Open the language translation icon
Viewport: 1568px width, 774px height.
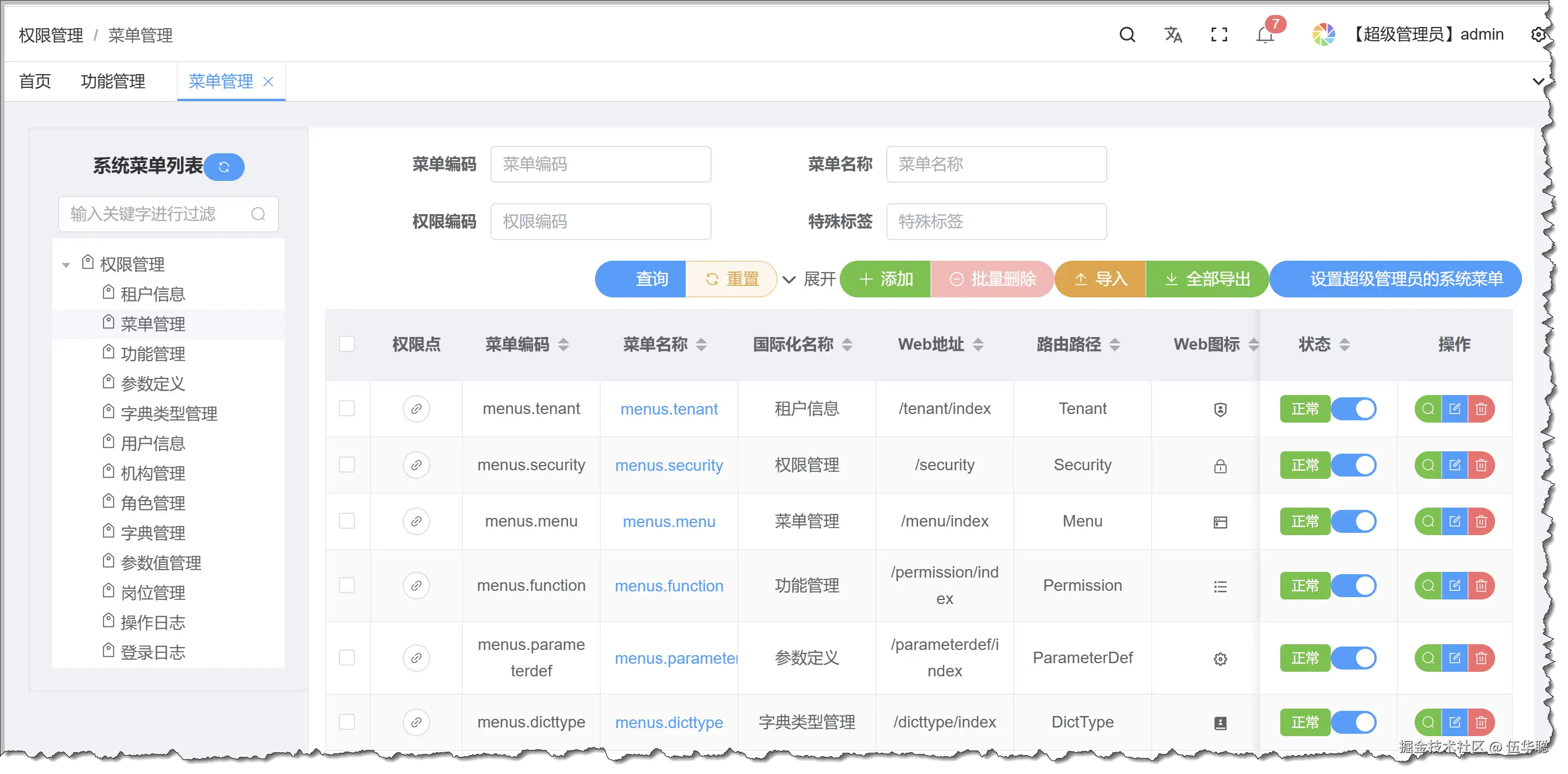tap(1173, 34)
